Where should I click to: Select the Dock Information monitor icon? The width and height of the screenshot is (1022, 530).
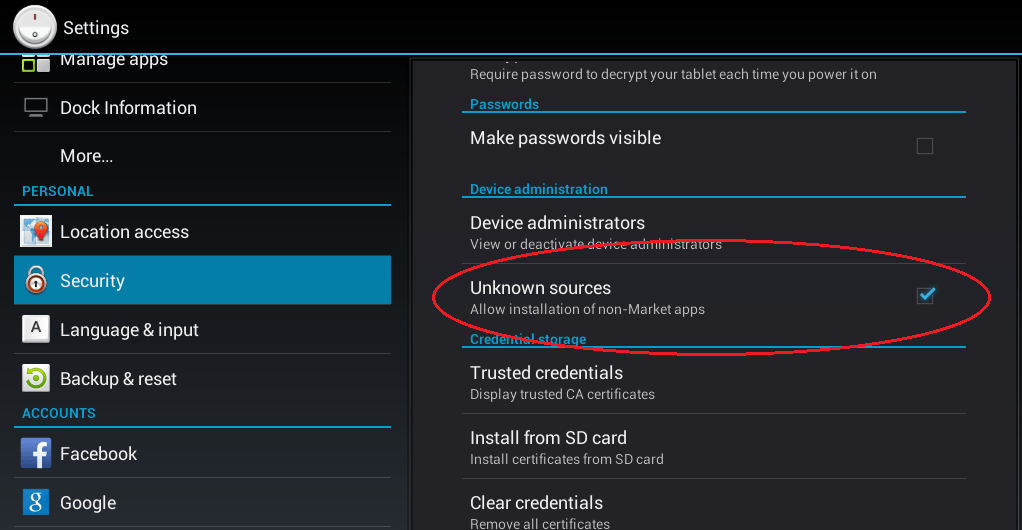pos(36,108)
